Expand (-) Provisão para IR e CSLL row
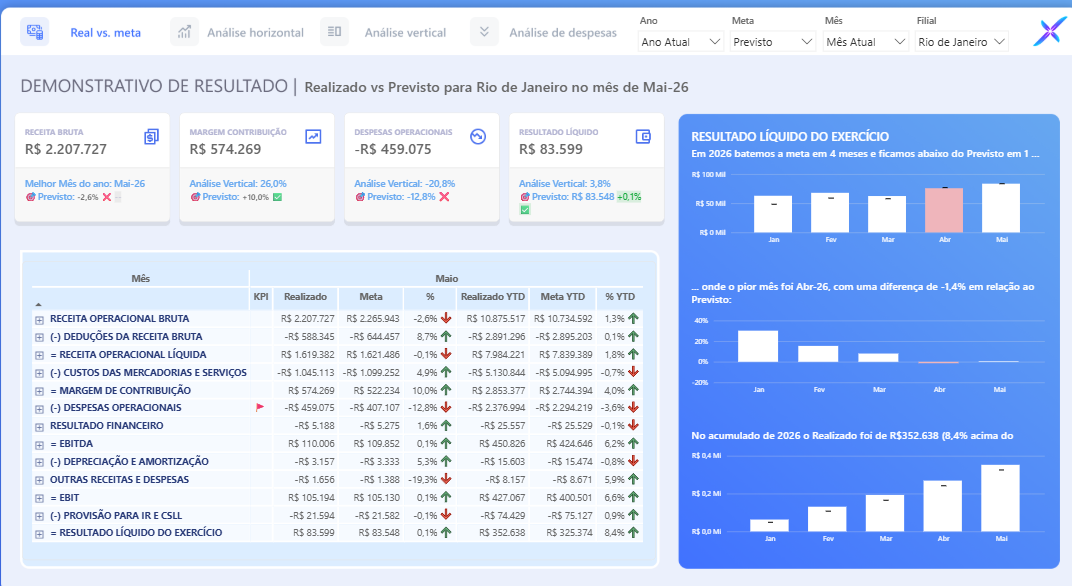The height and width of the screenshot is (586, 1072). [x=39, y=516]
